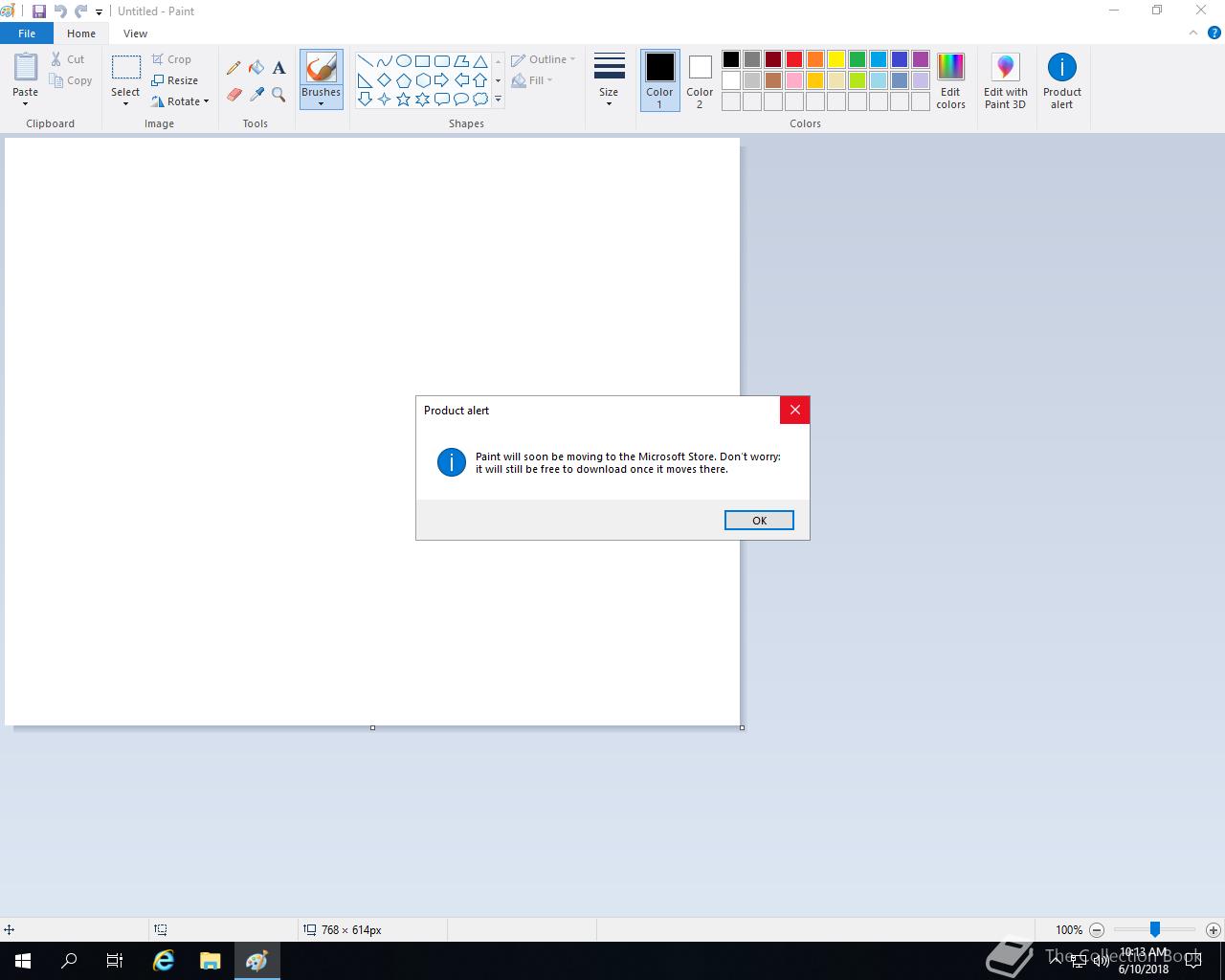Select the Color 1 box
Viewport: 1225px width, 980px height.
point(659,80)
